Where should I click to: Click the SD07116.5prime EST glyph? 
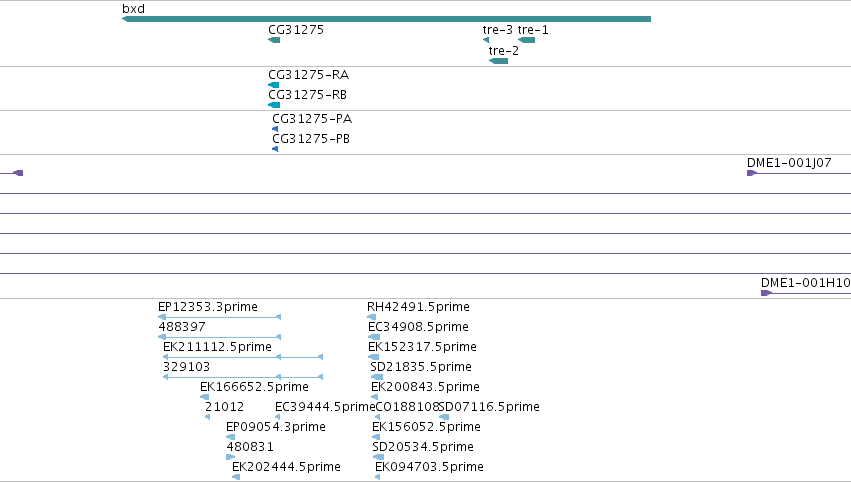pyautogui.click(x=443, y=417)
